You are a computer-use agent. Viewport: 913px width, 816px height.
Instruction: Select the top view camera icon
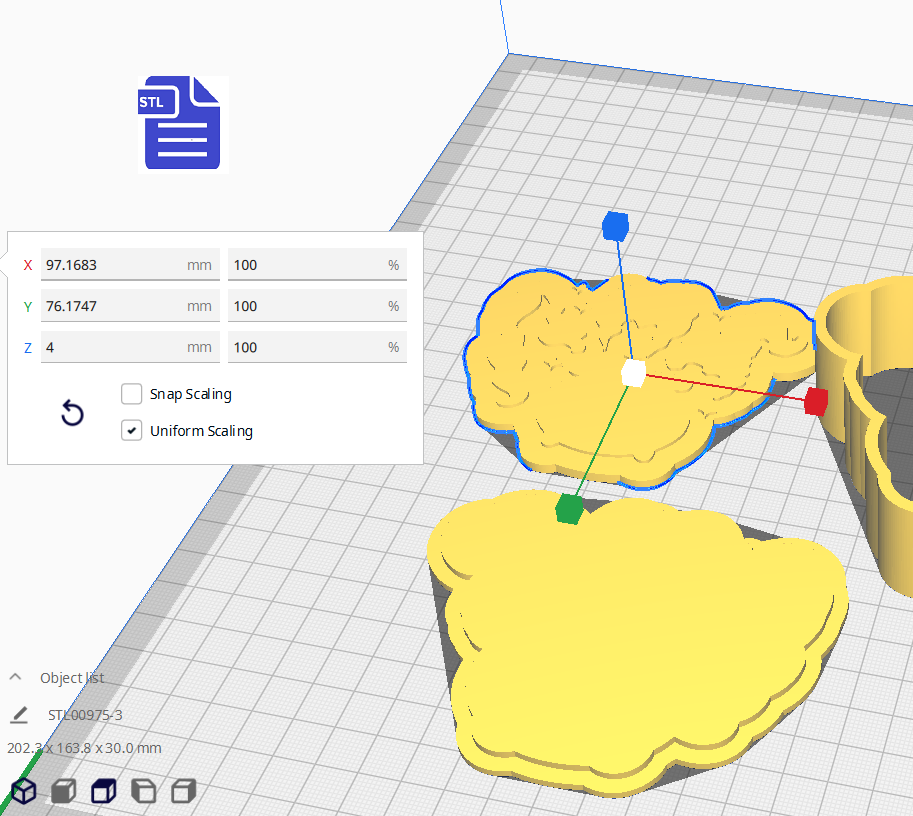(103, 792)
